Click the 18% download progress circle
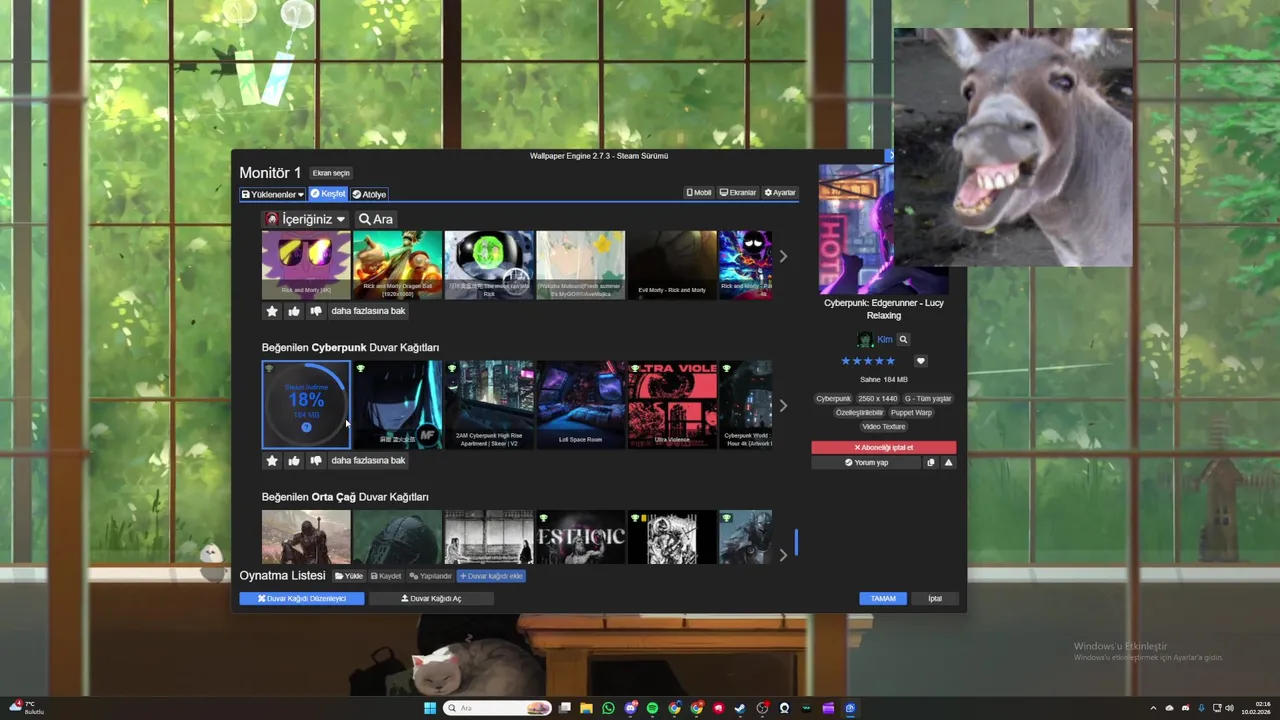The image size is (1280, 720). coord(306,405)
